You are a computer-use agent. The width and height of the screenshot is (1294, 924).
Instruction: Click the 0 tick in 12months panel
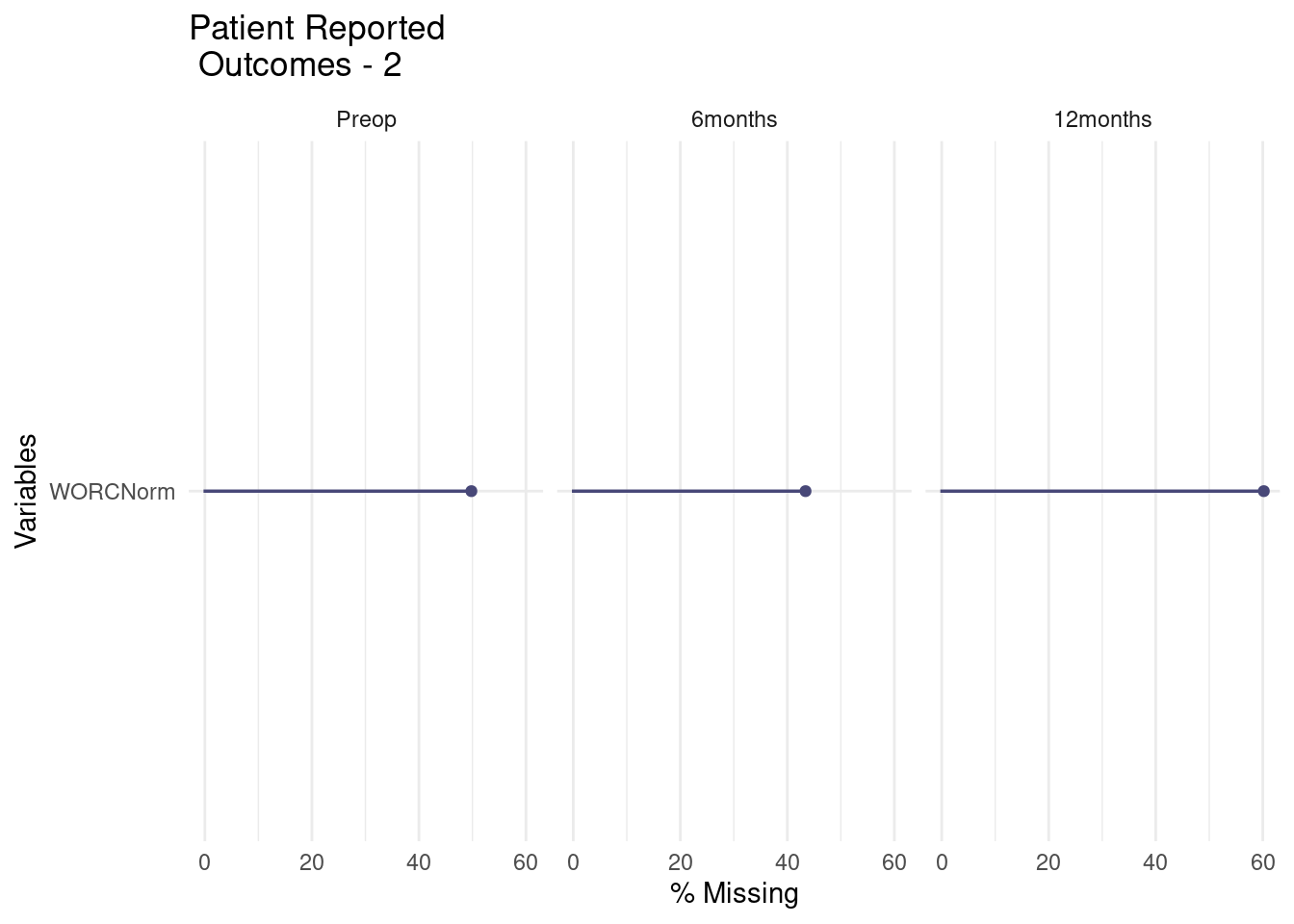point(942,862)
